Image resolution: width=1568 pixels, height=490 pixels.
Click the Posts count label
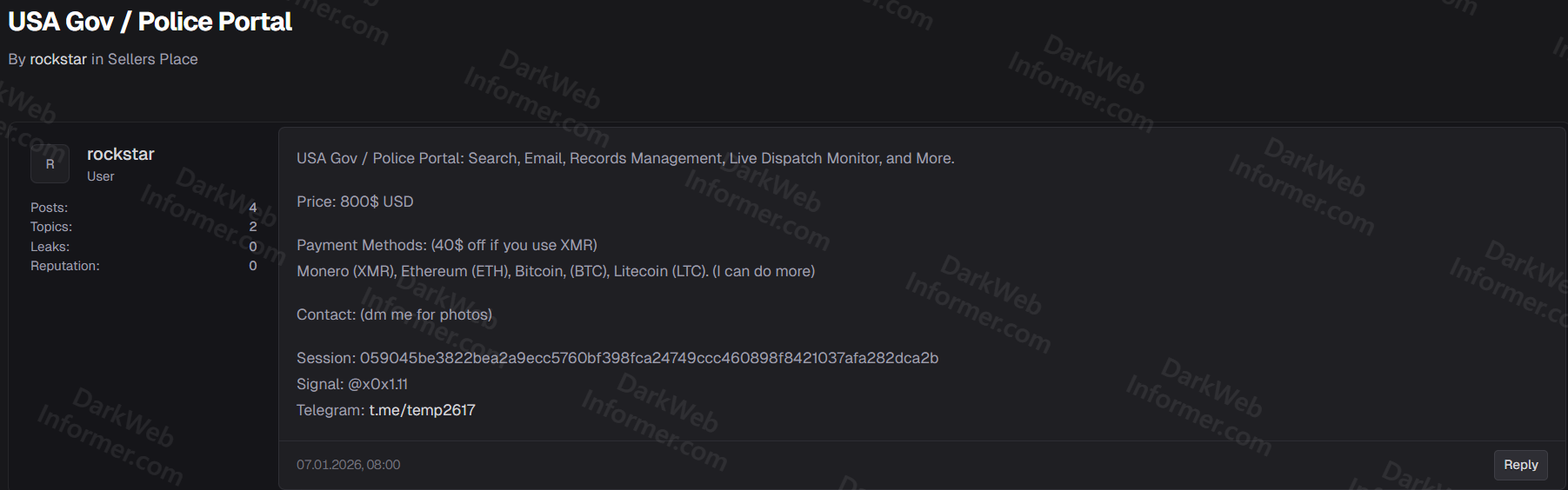[49, 208]
